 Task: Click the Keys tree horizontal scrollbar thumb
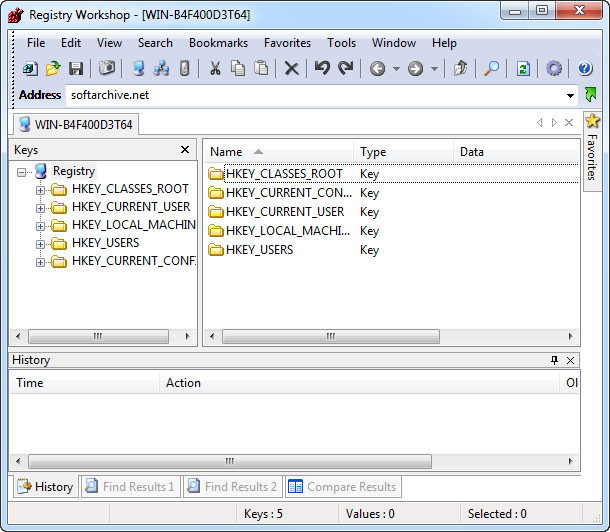[98, 336]
